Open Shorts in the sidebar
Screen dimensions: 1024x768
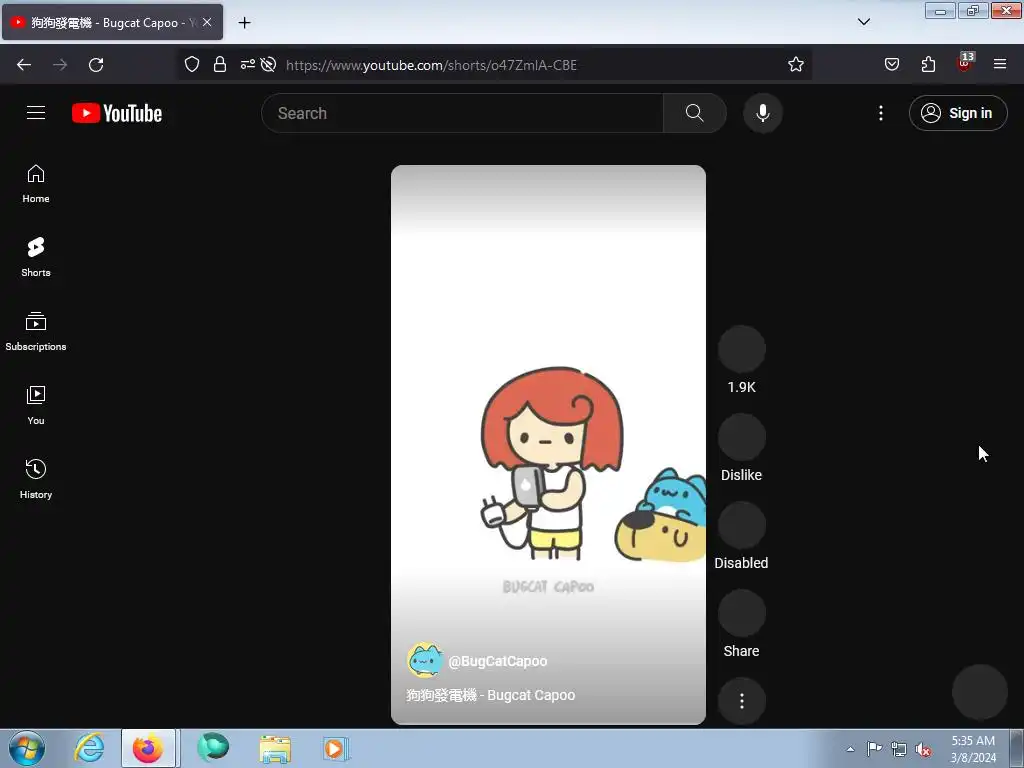[x=36, y=257]
